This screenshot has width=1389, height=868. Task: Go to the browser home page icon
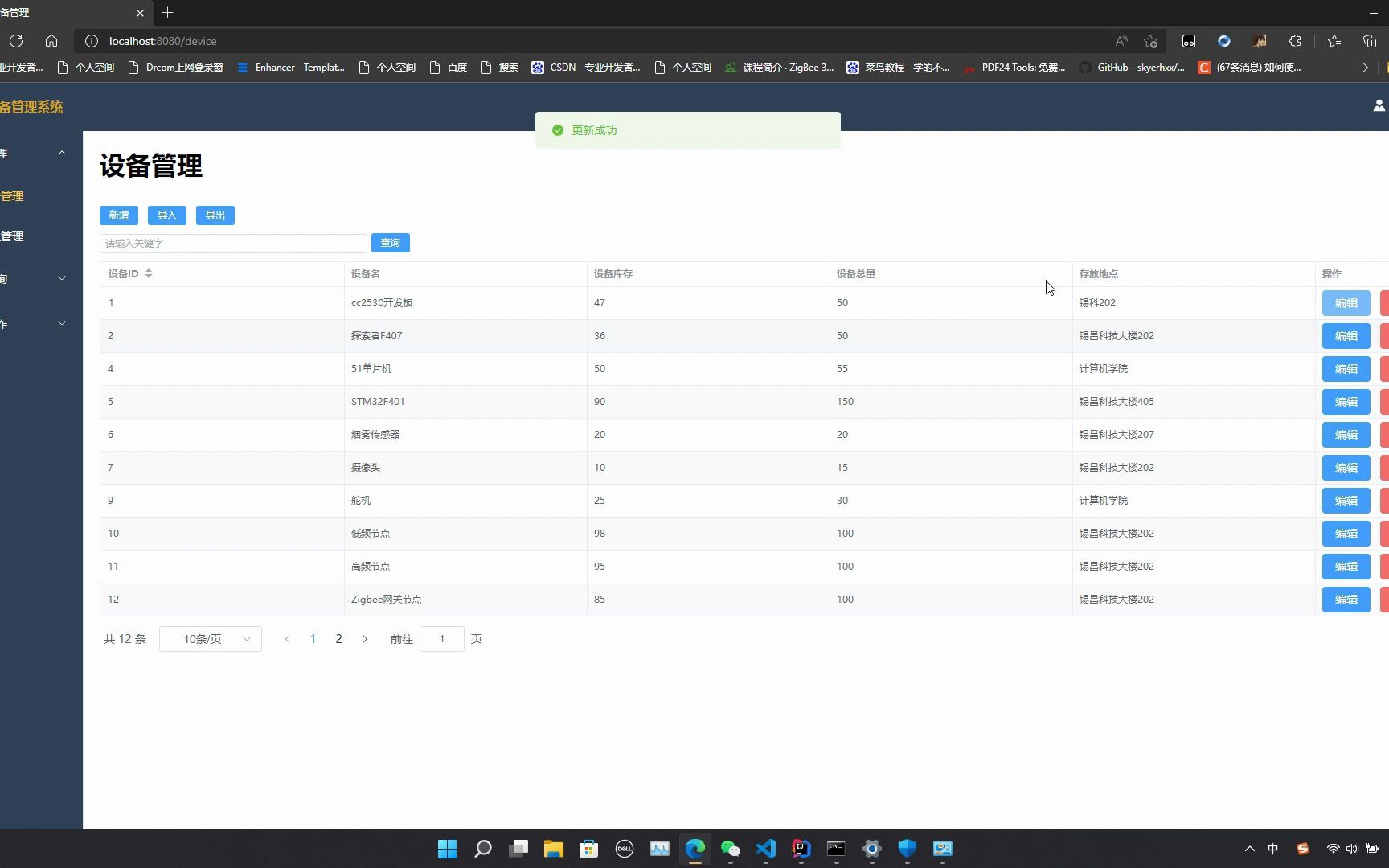(x=51, y=41)
